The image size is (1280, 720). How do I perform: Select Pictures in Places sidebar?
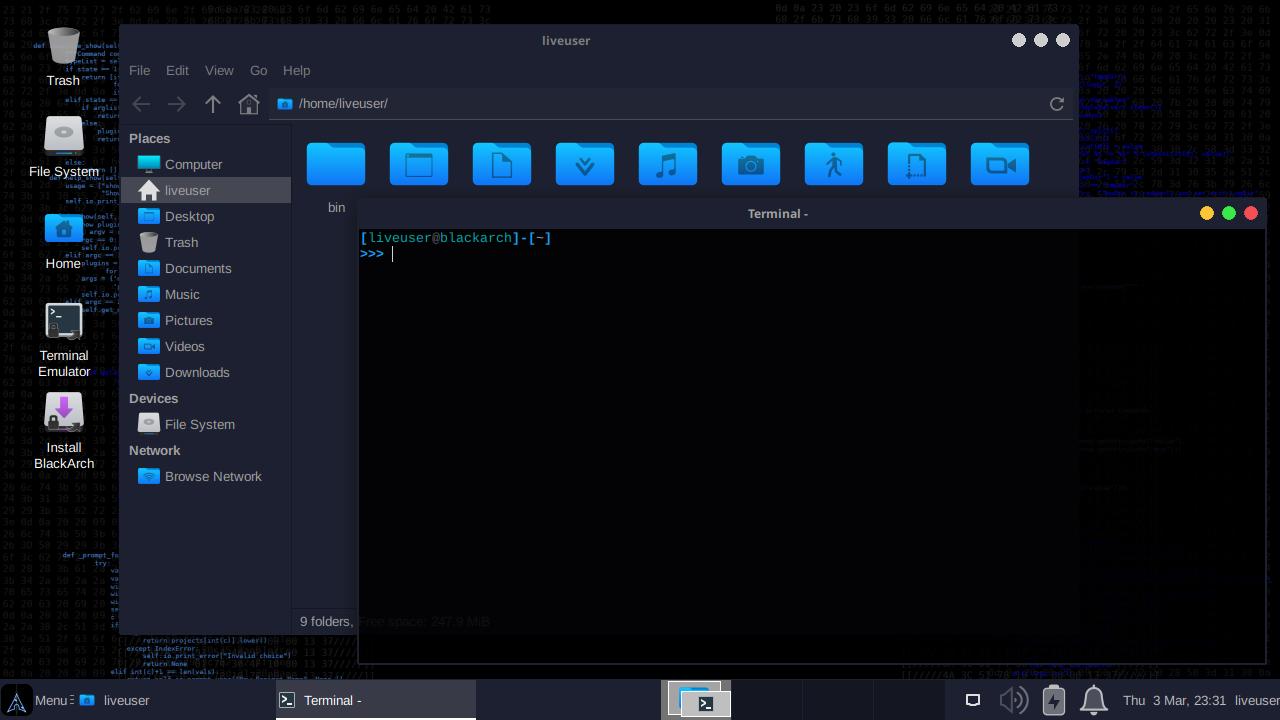click(207, 320)
